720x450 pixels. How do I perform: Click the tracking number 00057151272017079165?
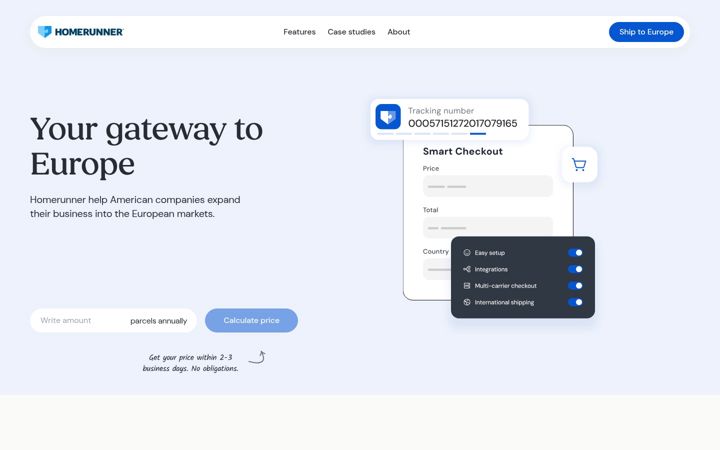pyautogui.click(x=462, y=123)
